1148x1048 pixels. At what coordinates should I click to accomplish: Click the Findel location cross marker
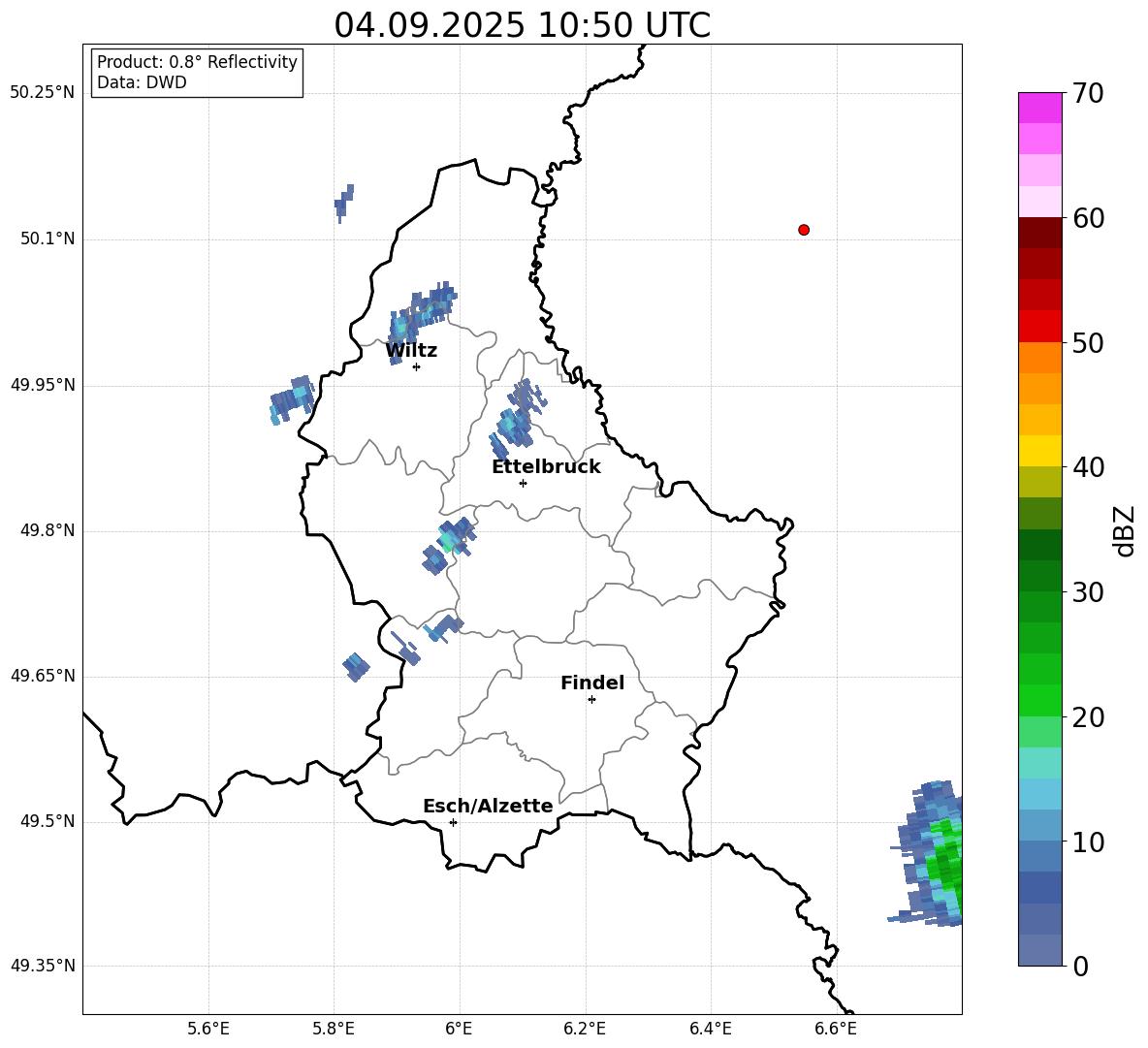pos(591,700)
